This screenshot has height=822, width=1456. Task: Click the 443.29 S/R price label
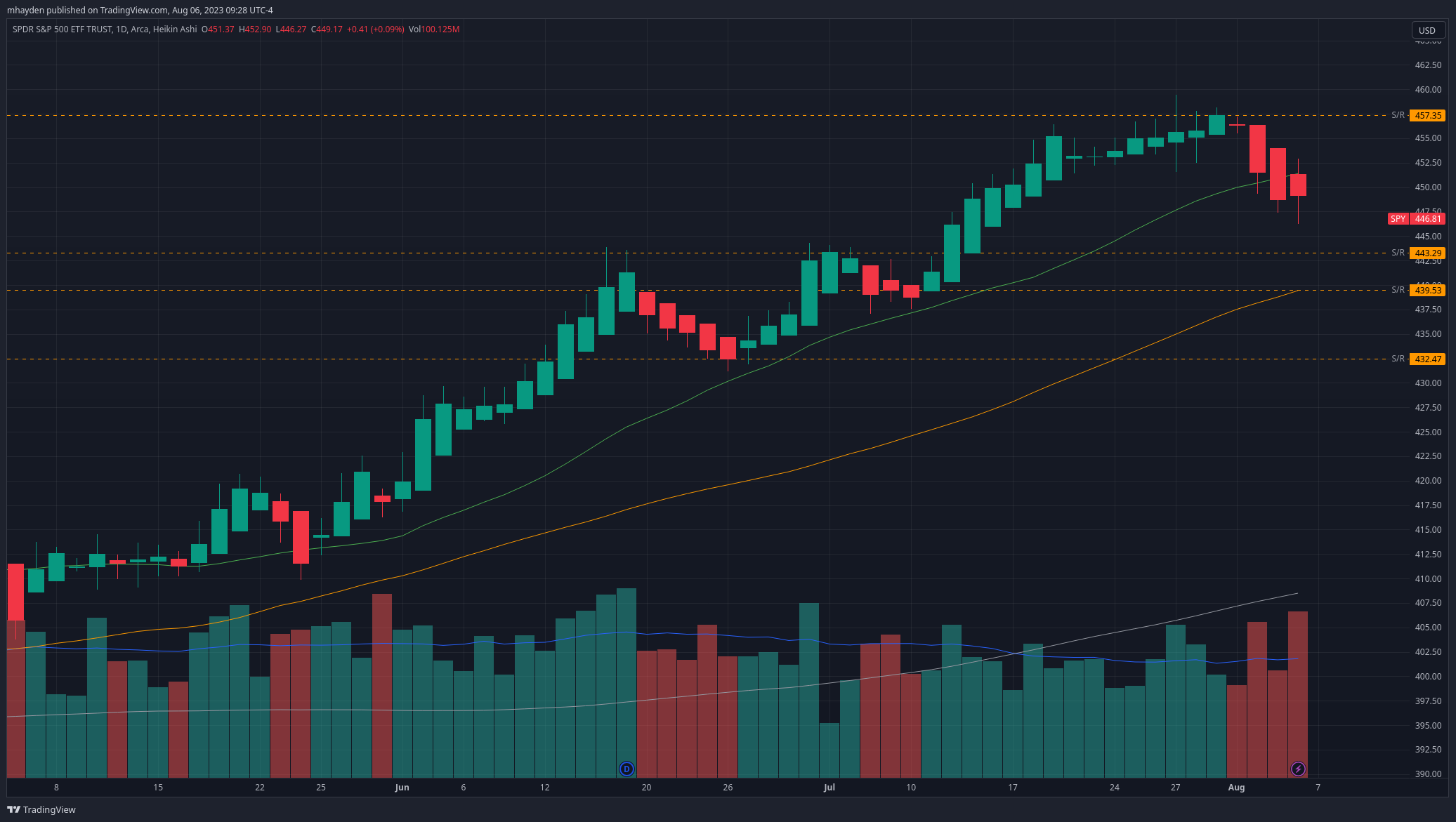point(1427,253)
